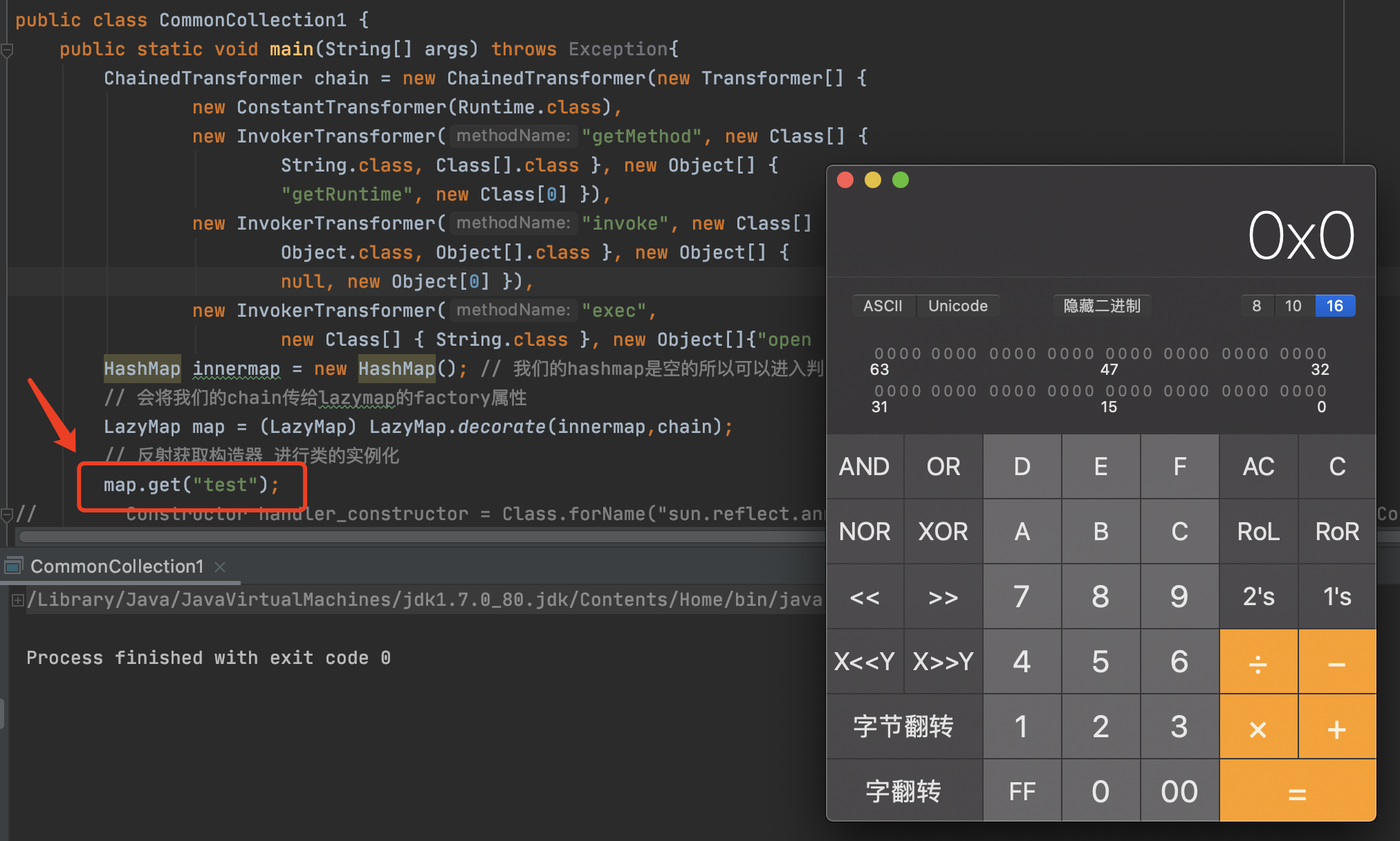Collapse the main method fold marker
Viewport: 1400px width, 841px height.
(8, 50)
